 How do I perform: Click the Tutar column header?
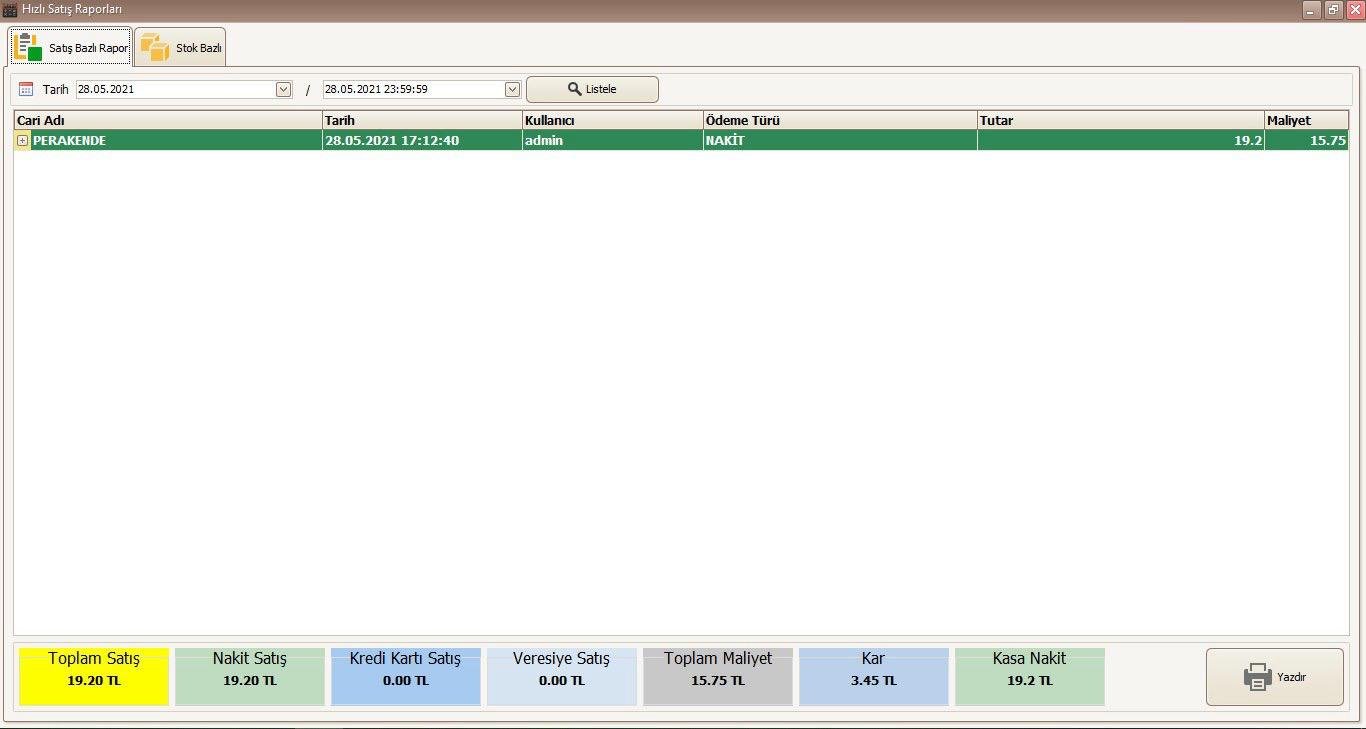point(1120,120)
